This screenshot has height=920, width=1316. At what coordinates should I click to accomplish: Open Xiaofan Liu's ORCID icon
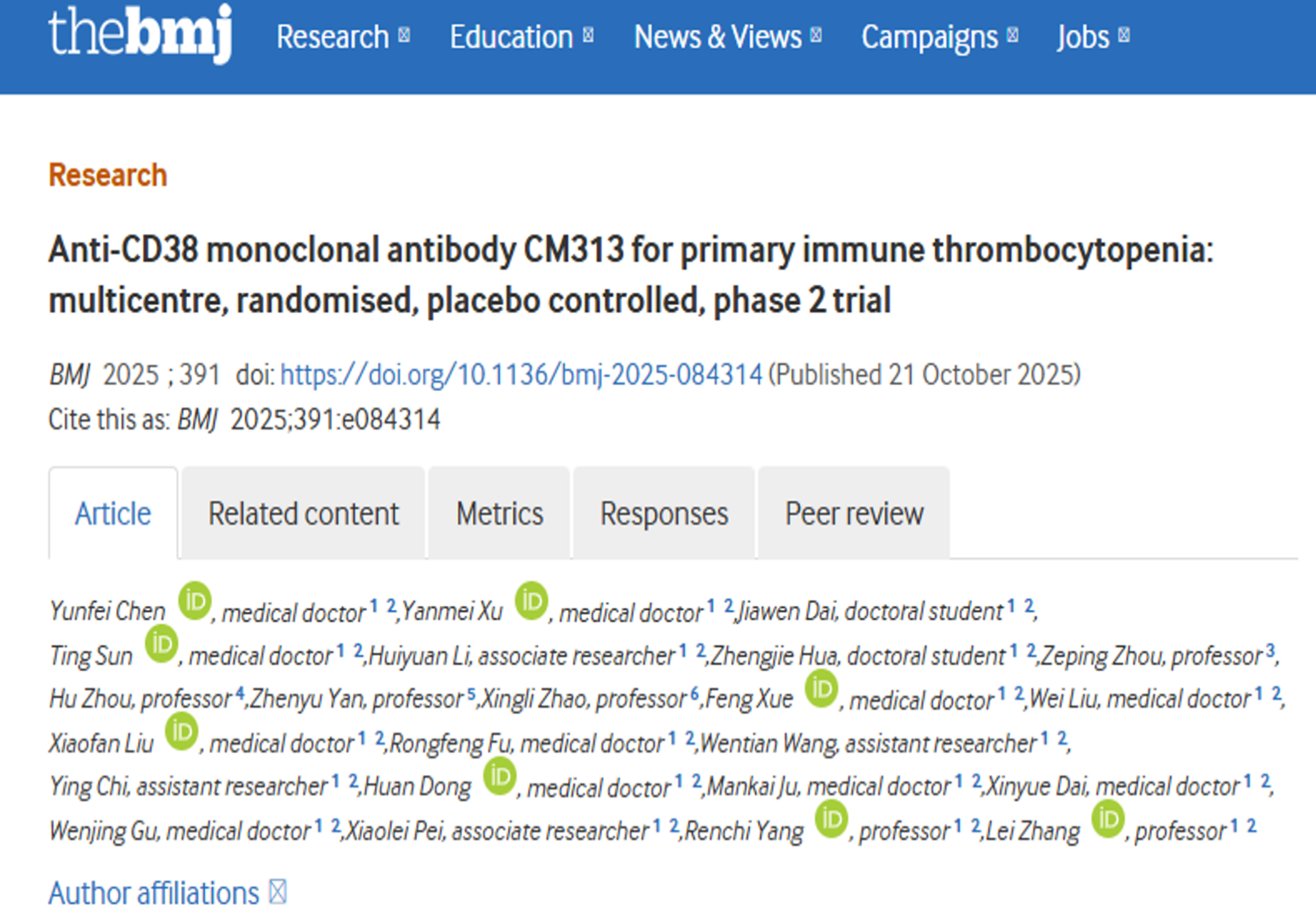coord(181,732)
